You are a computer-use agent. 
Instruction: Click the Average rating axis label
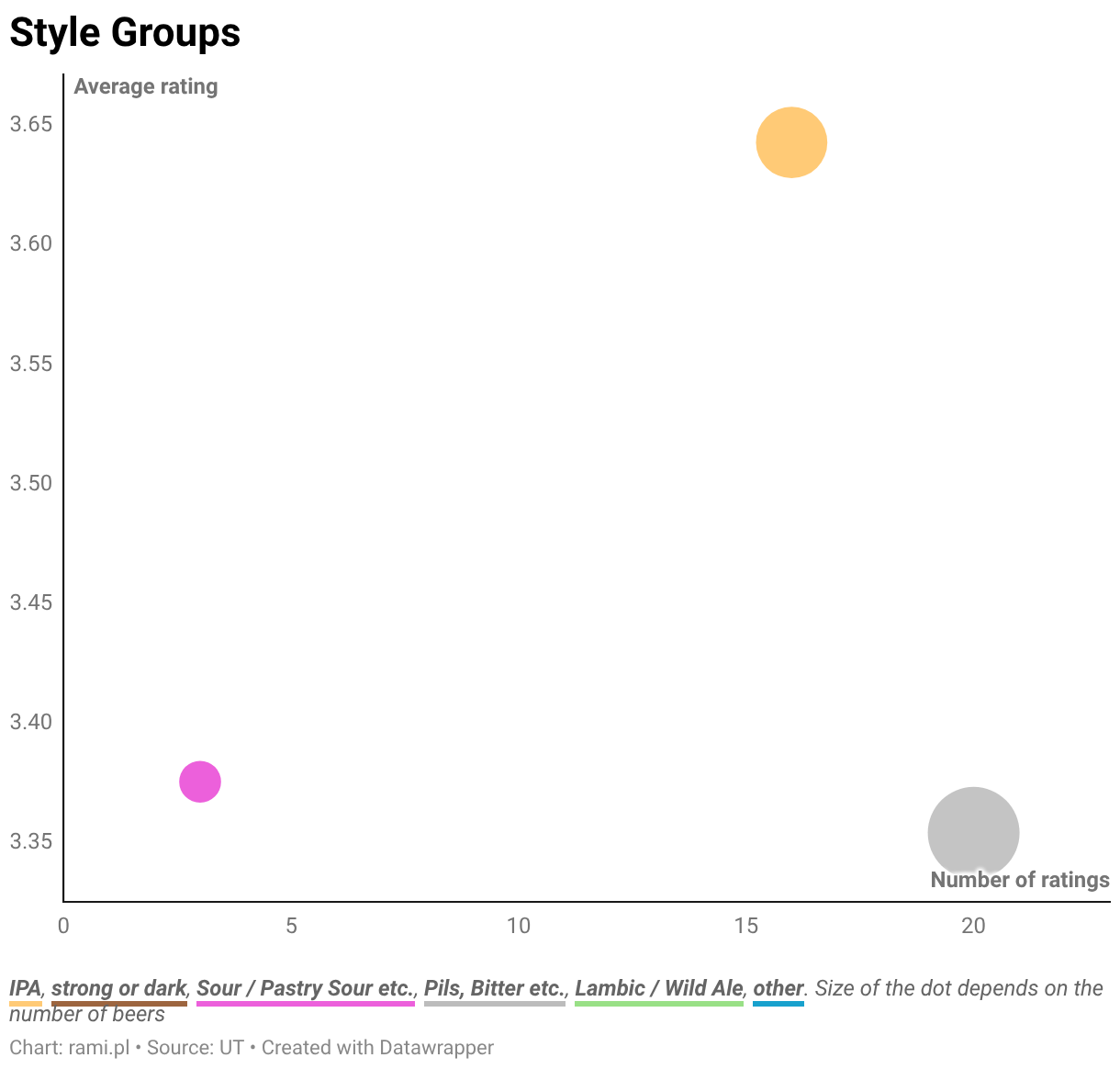(146, 86)
